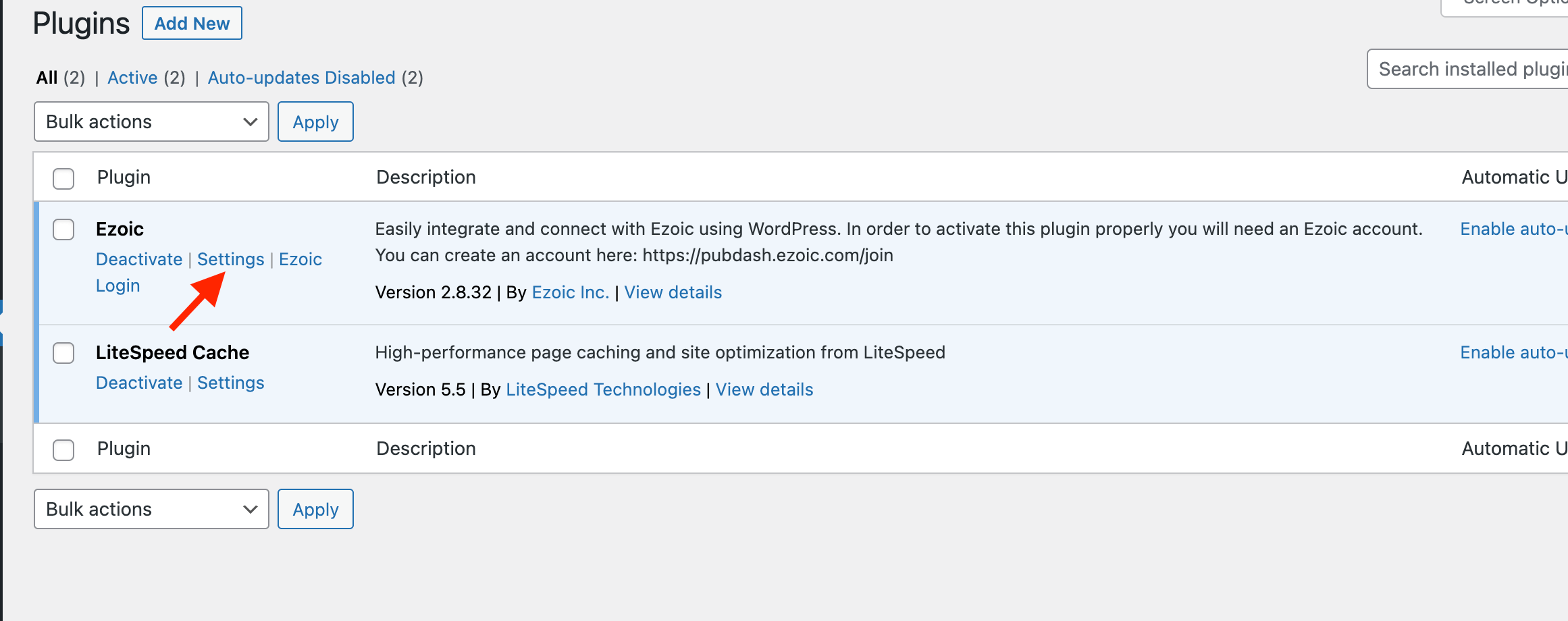
Task: Click the Version 2.8.32 text
Action: (x=433, y=292)
